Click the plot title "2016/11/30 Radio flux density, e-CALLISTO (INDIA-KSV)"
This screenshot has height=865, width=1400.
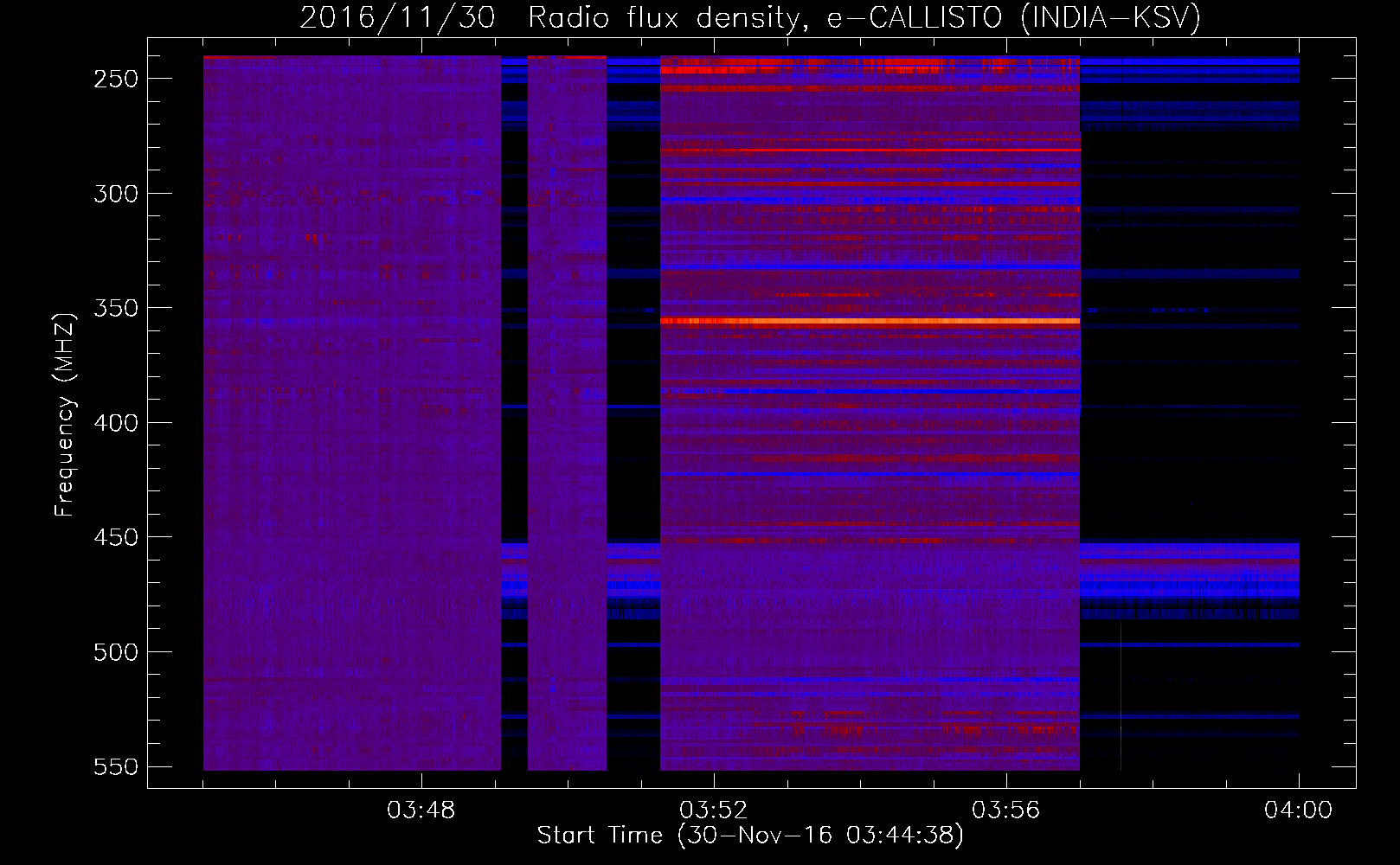coord(750,17)
